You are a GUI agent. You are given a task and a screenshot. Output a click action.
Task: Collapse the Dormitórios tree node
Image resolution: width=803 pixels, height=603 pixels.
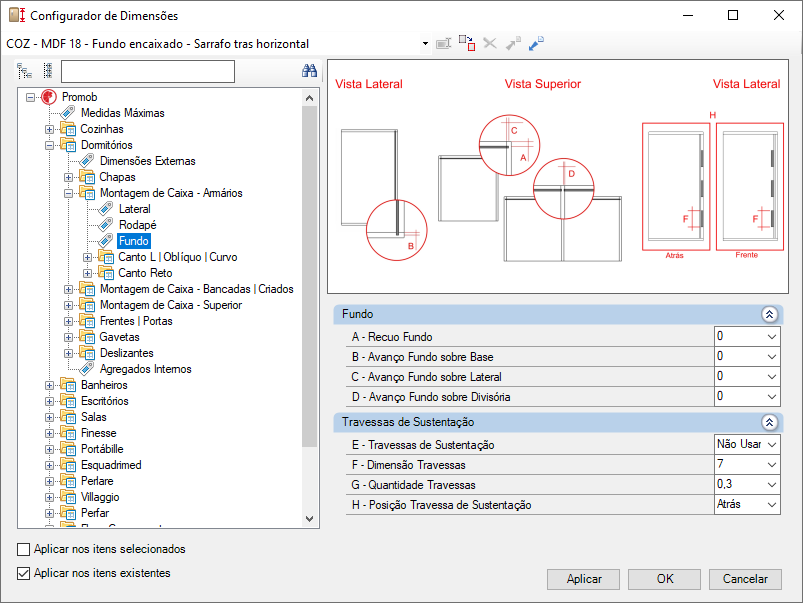point(50,145)
